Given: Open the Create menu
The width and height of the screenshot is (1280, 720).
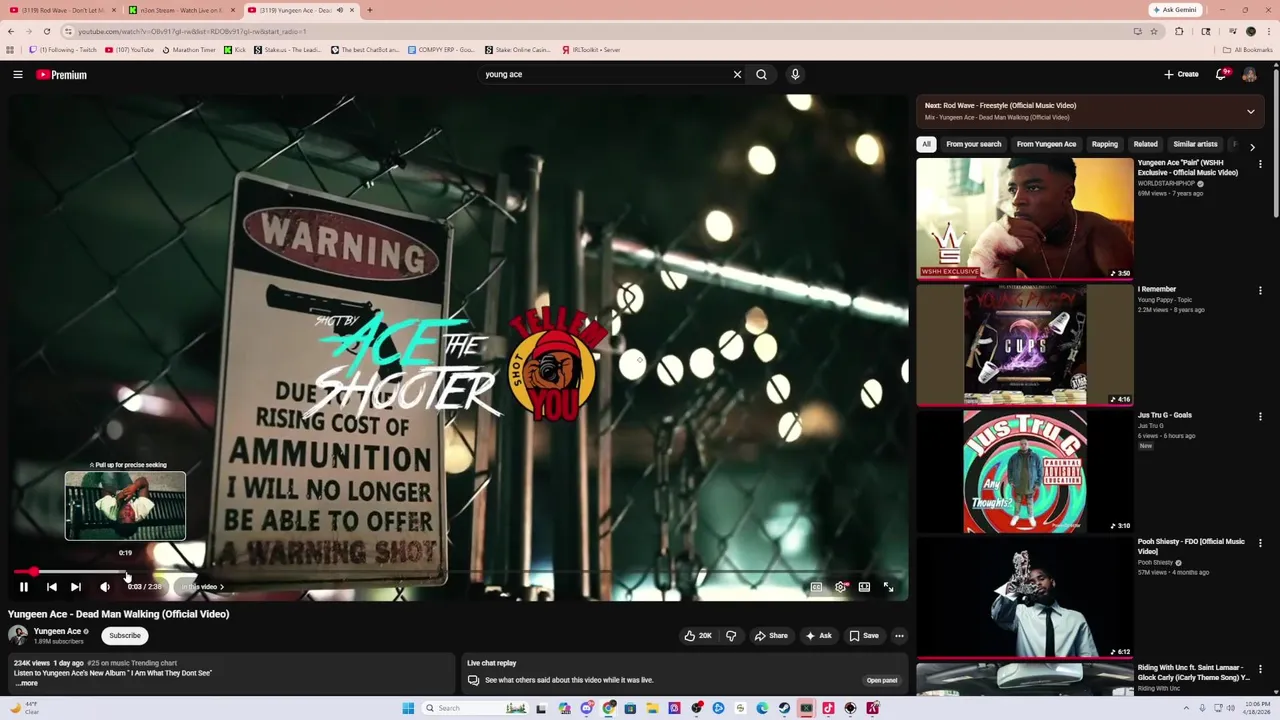Looking at the screenshot, I should [1181, 74].
